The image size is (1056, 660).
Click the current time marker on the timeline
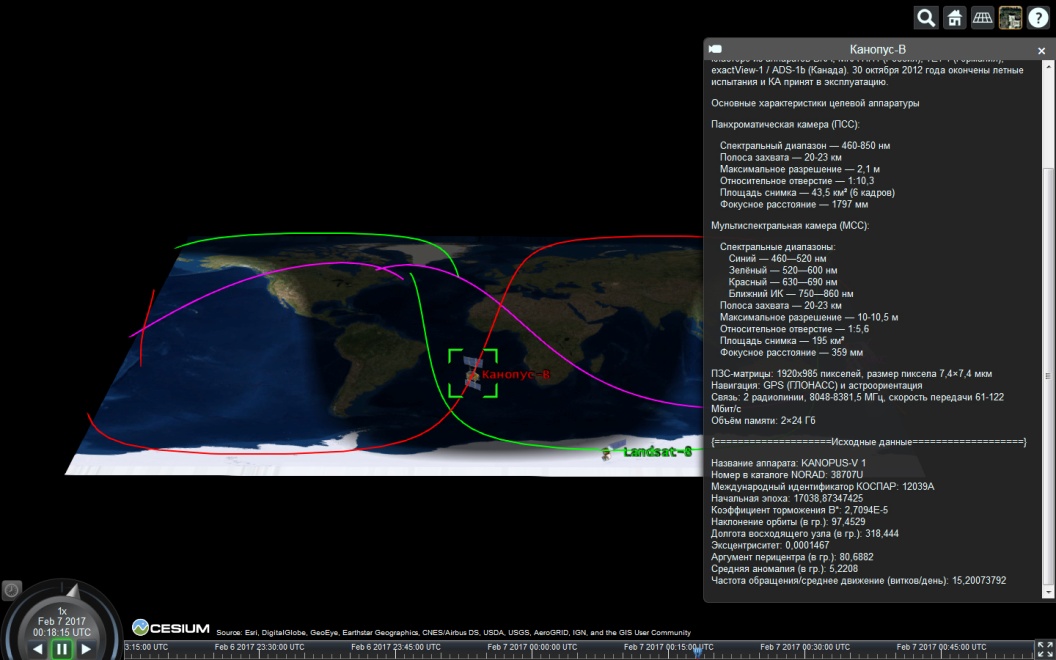698,651
